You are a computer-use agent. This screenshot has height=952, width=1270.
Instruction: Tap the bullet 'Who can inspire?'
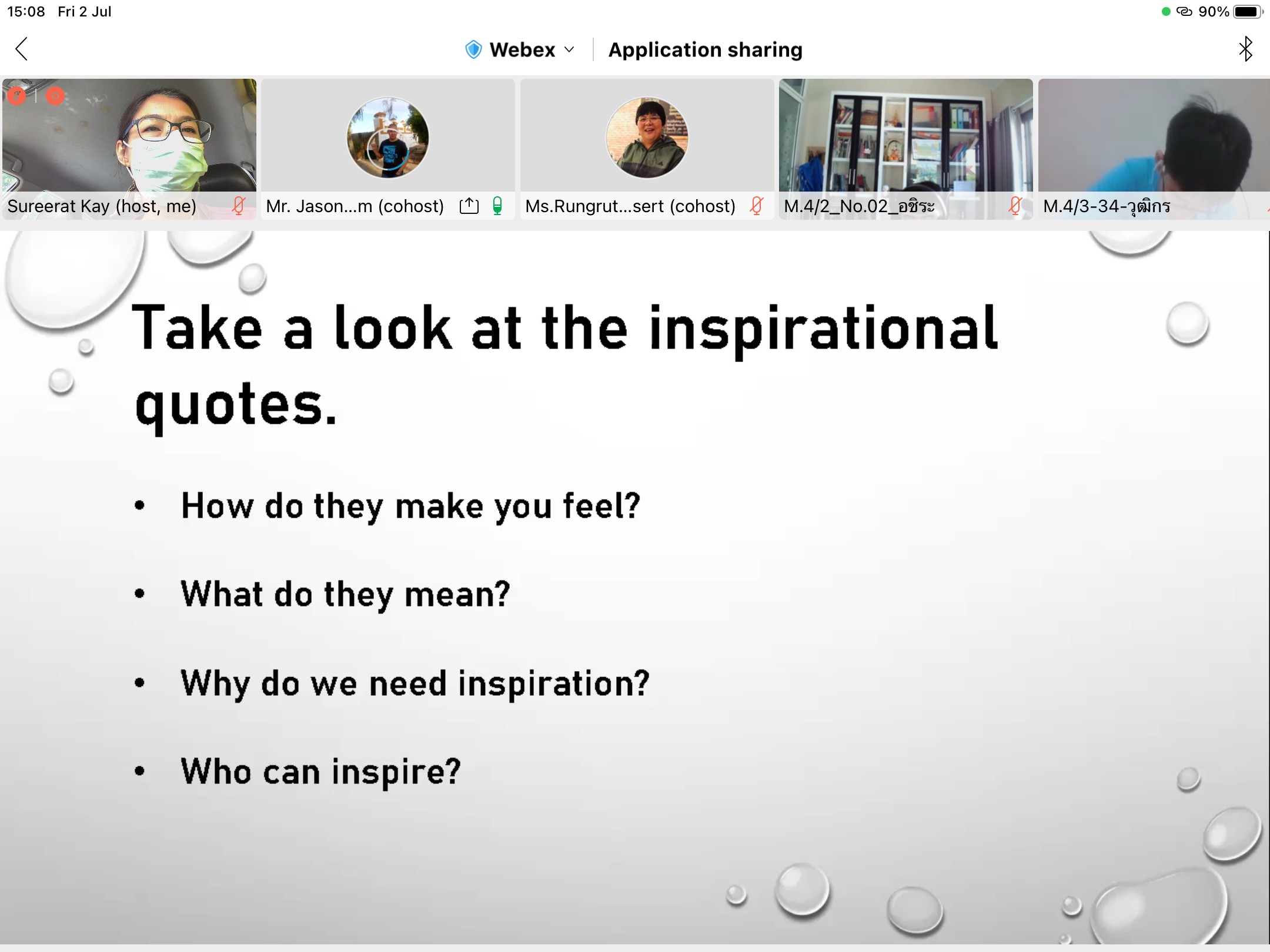click(x=320, y=772)
